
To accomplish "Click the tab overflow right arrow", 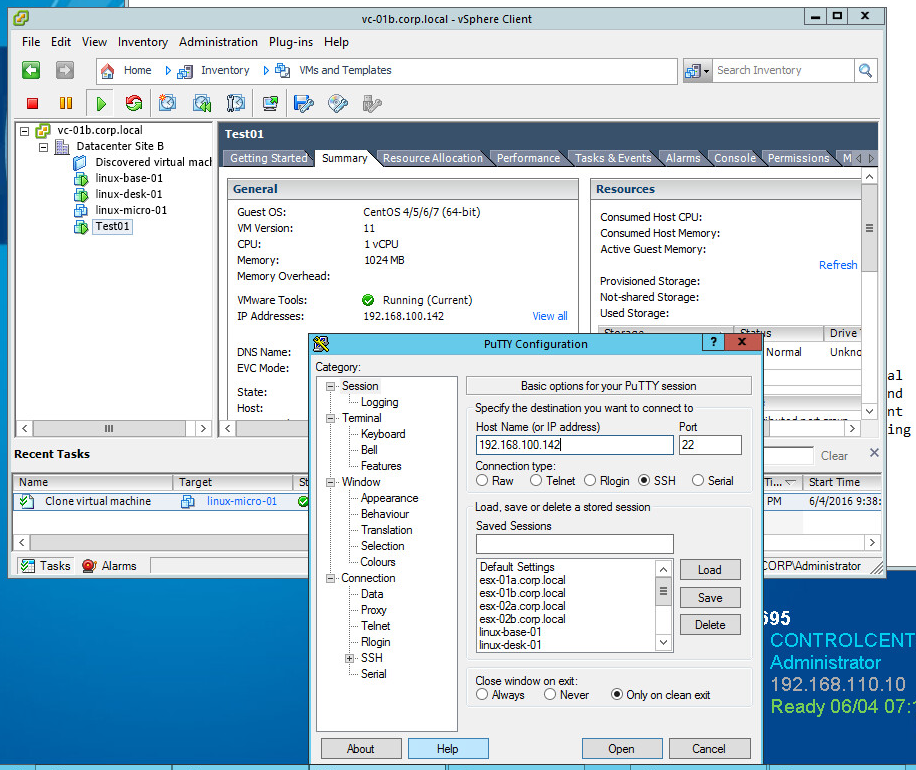I will (871, 158).
